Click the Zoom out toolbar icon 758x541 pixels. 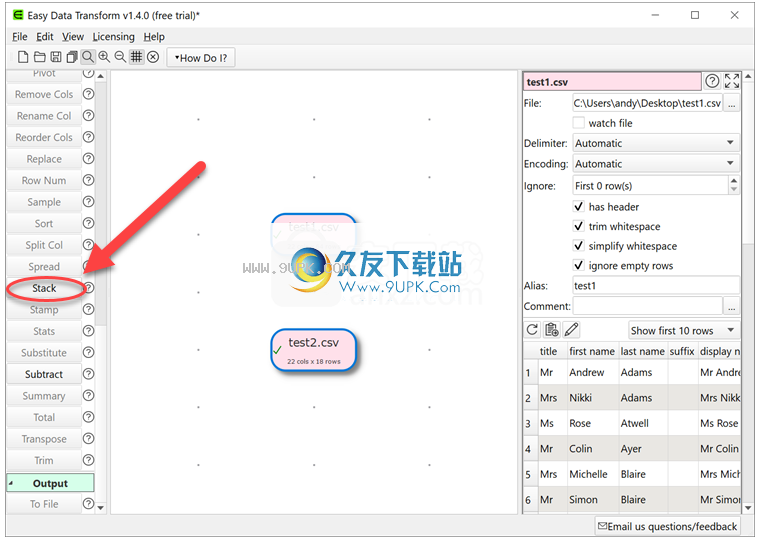pos(120,57)
